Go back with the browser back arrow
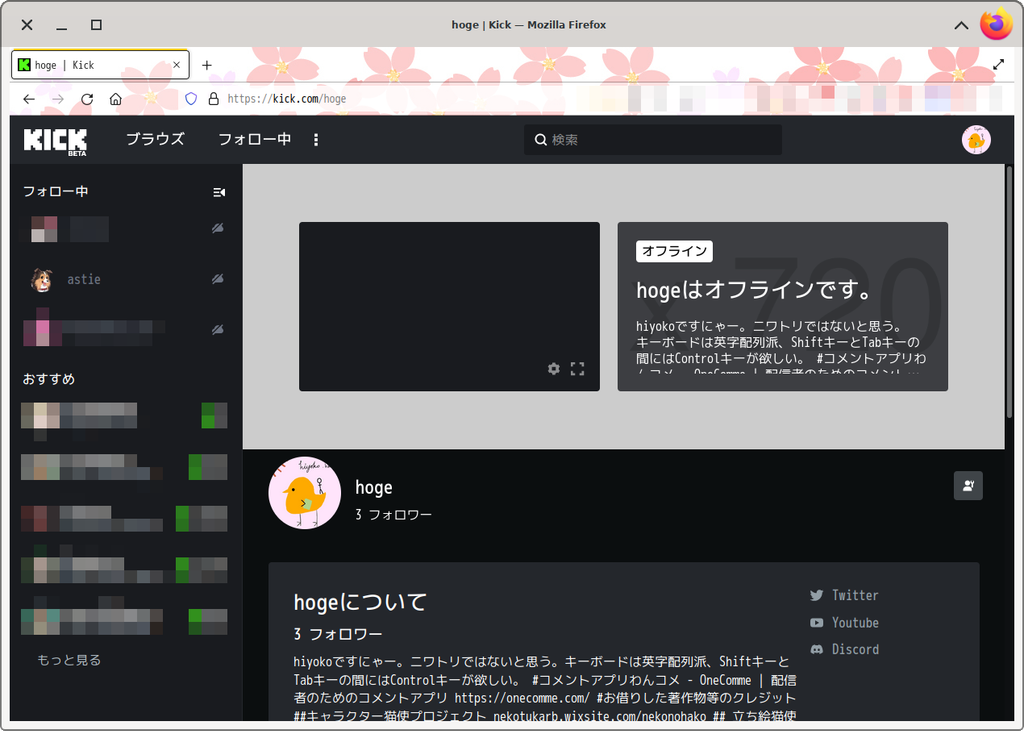The width and height of the screenshot is (1024, 731). tap(28, 99)
